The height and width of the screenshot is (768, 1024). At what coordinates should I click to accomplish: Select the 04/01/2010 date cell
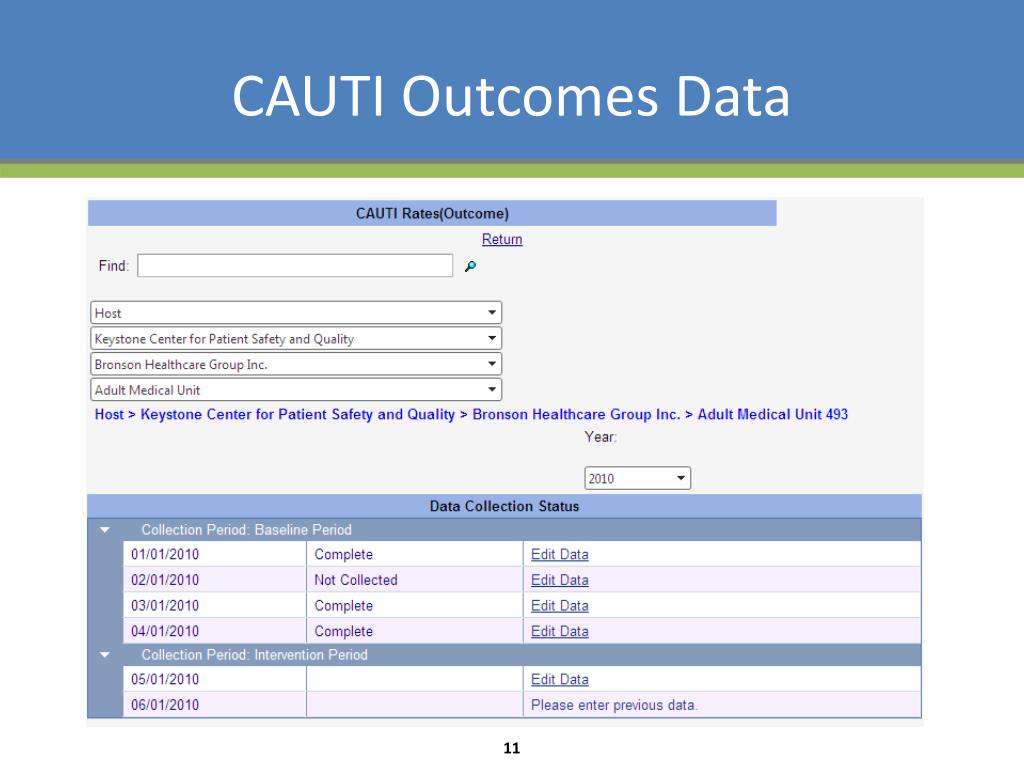pyautogui.click(x=215, y=631)
